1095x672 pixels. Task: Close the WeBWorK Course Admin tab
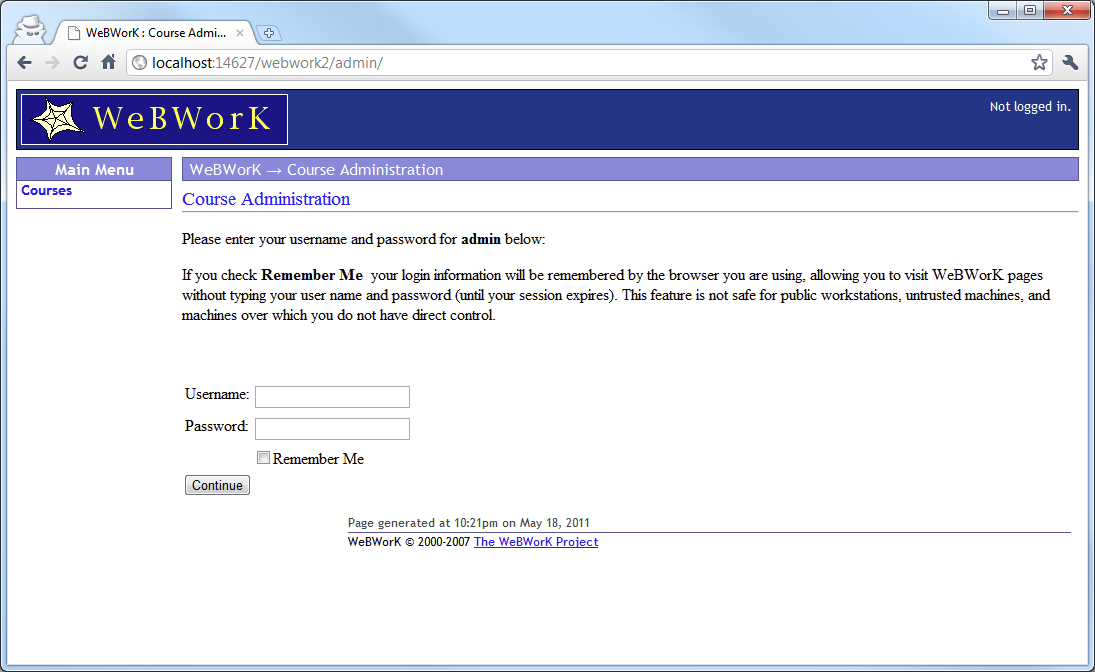[x=240, y=33]
